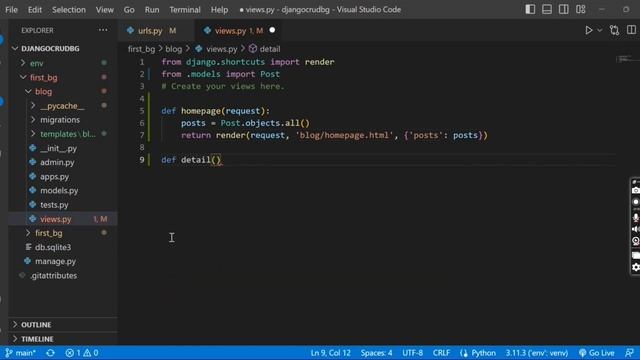Open run options dropdown arrow
The height and width of the screenshot is (360, 640).
click(600, 30)
